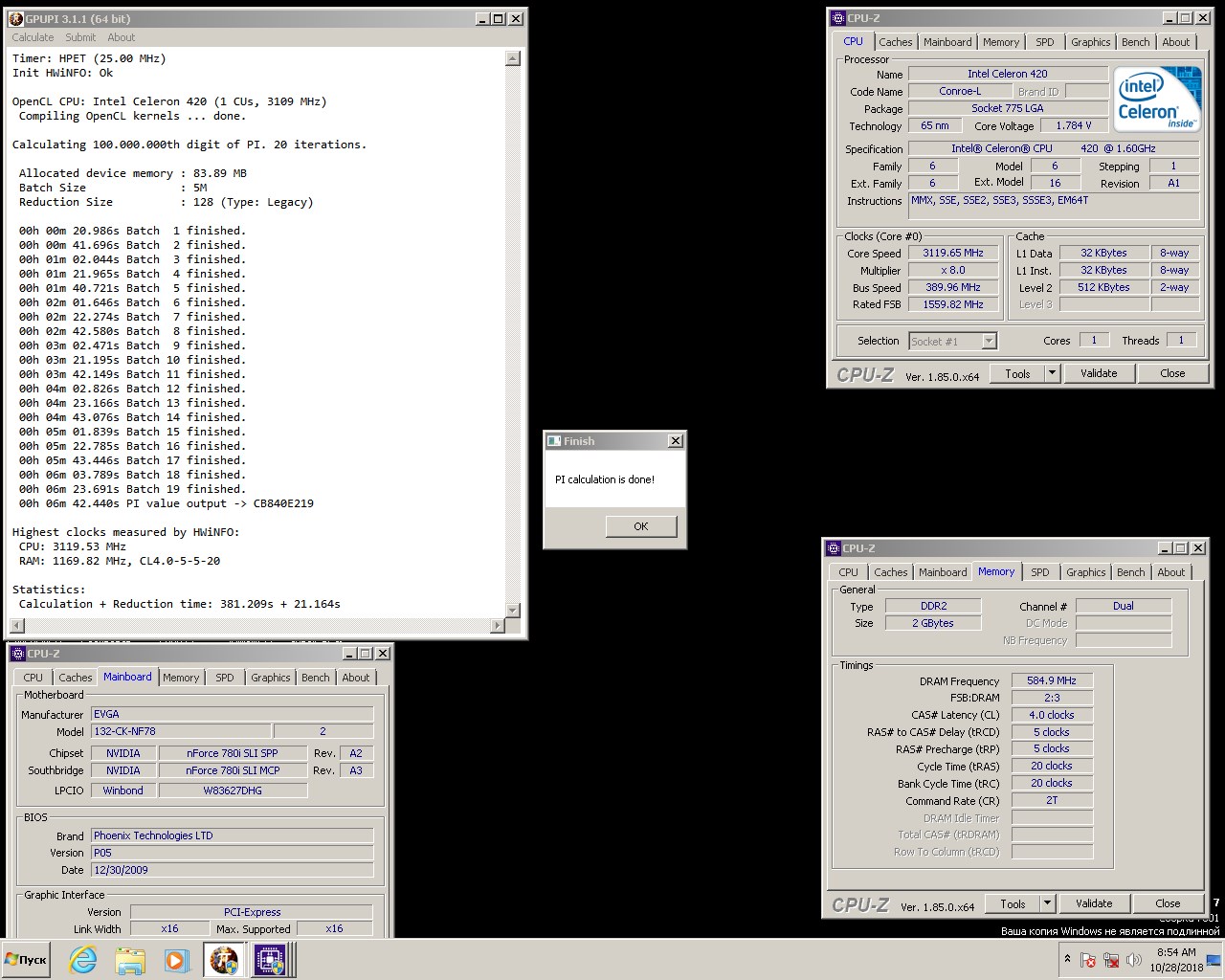
Task: Expand Tools dropdown arrow in CPU-Z CPU window
Action: [x=1052, y=373]
